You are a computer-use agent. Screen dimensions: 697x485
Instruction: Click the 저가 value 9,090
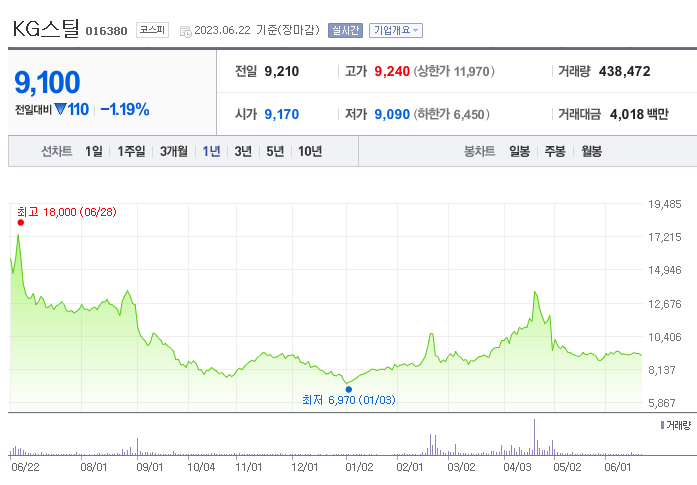coord(392,114)
